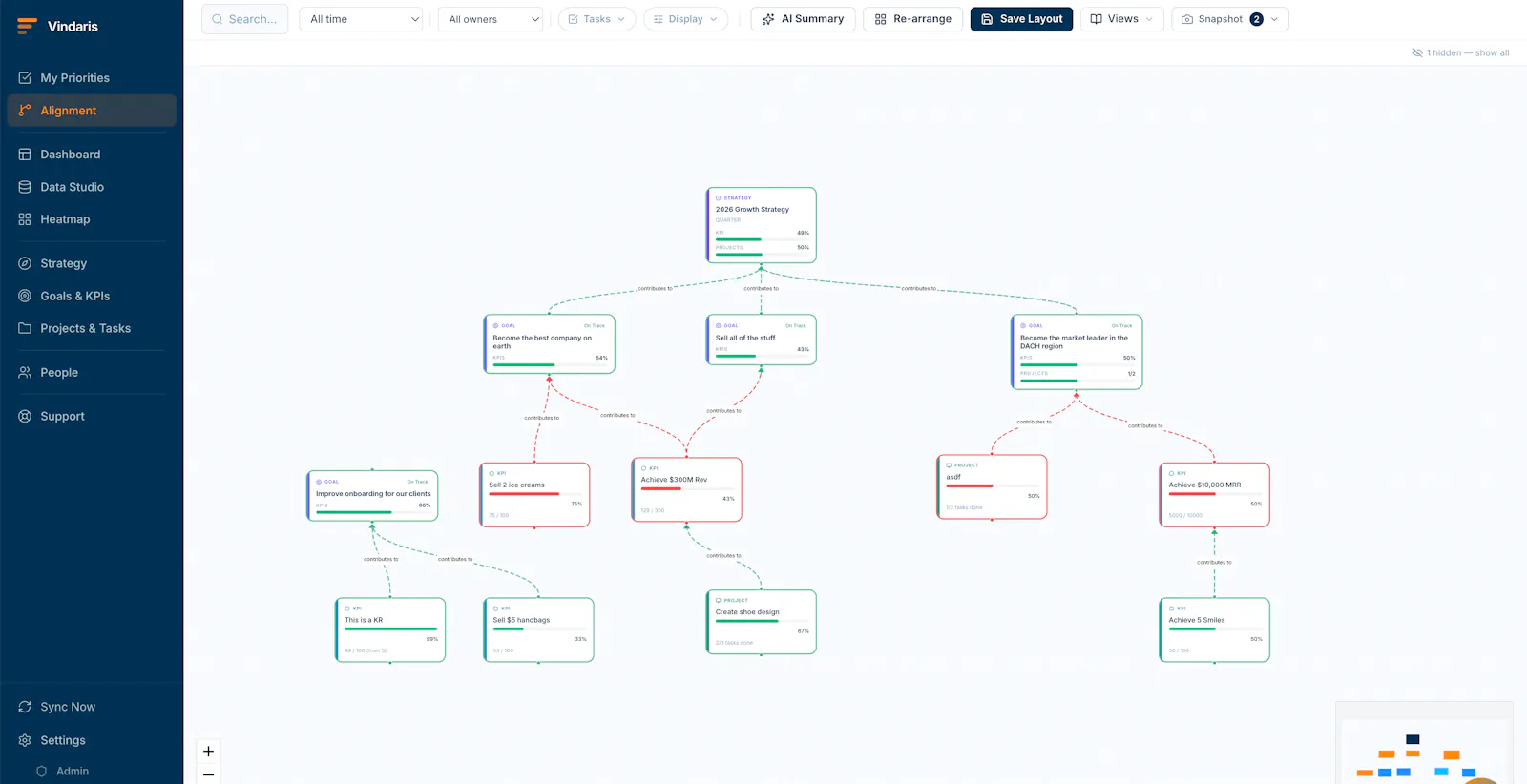Open Data Studio database icon
This screenshot has height=784, width=1527.
(25, 187)
